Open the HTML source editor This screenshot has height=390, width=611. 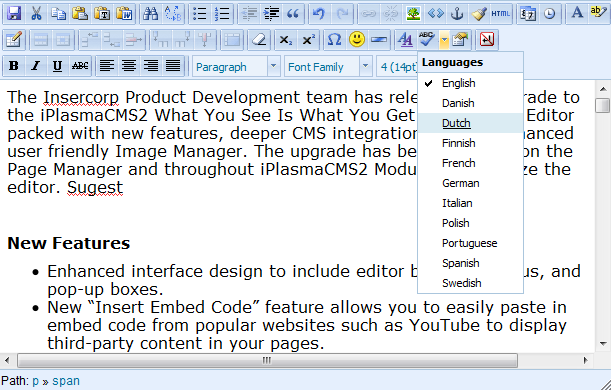pos(501,14)
